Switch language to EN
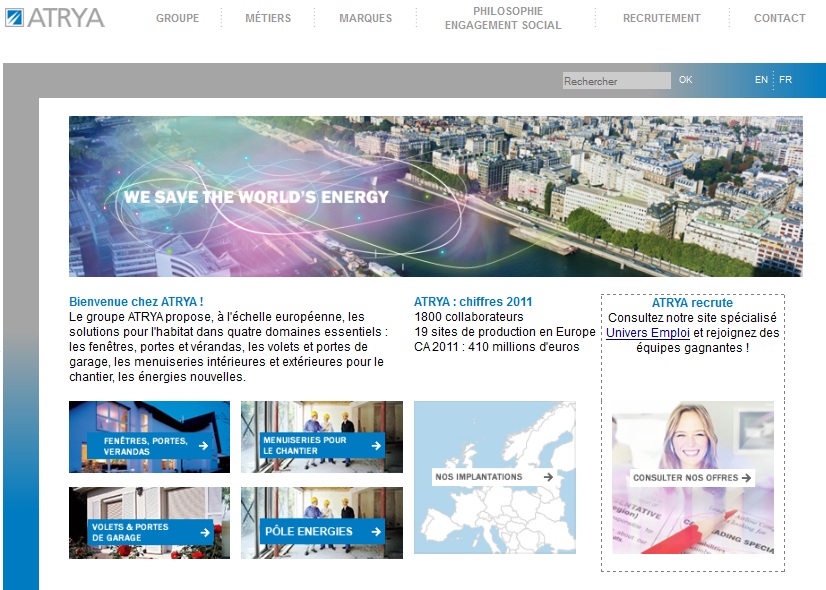The width and height of the screenshot is (826, 590). 761,80
